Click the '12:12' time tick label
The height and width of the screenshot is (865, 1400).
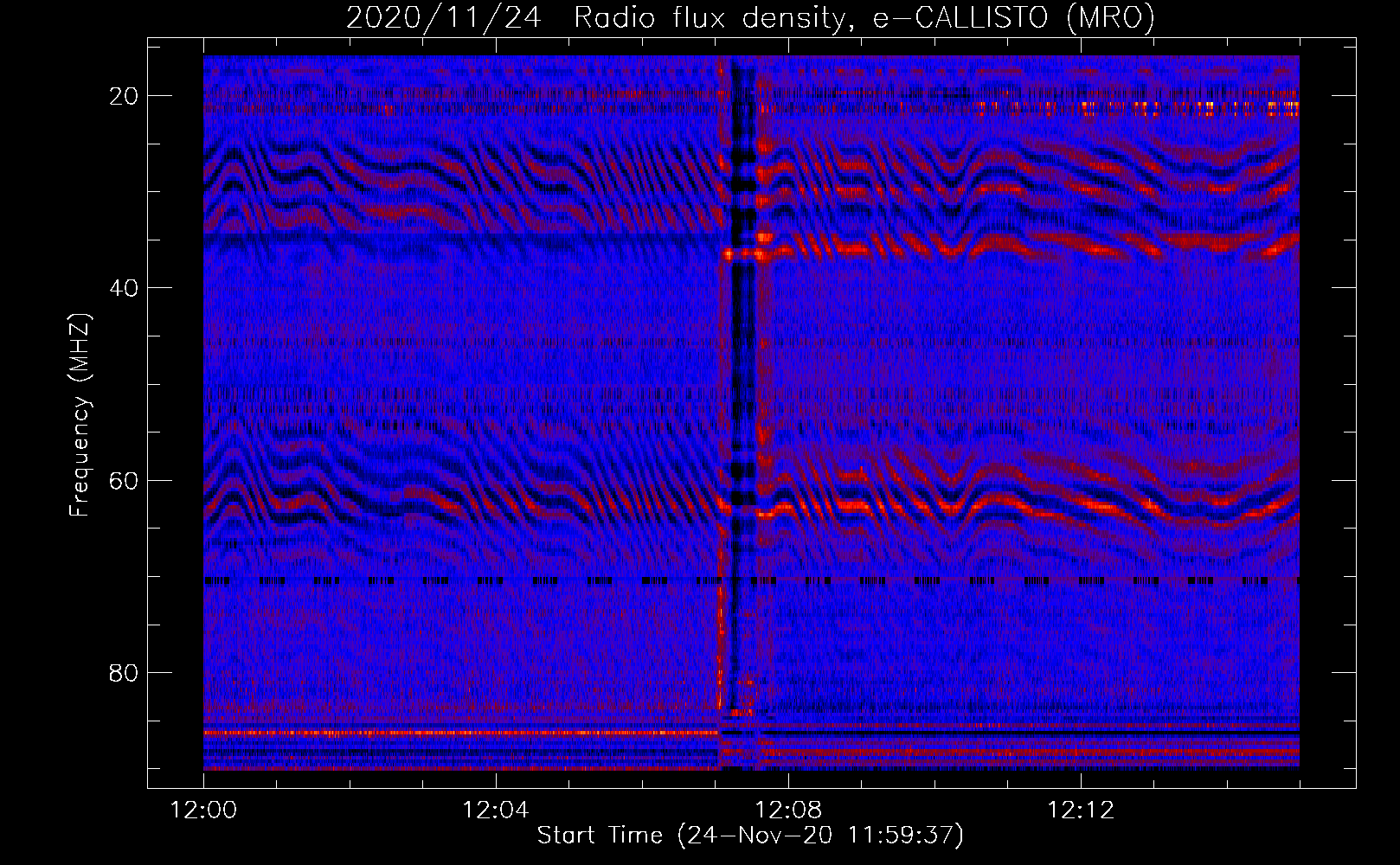click(1081, 811)
